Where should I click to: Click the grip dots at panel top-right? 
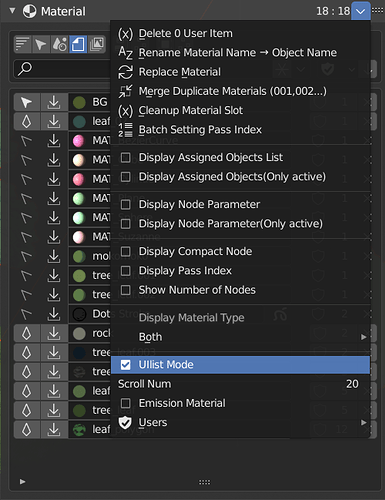click(x=377, y=11)
